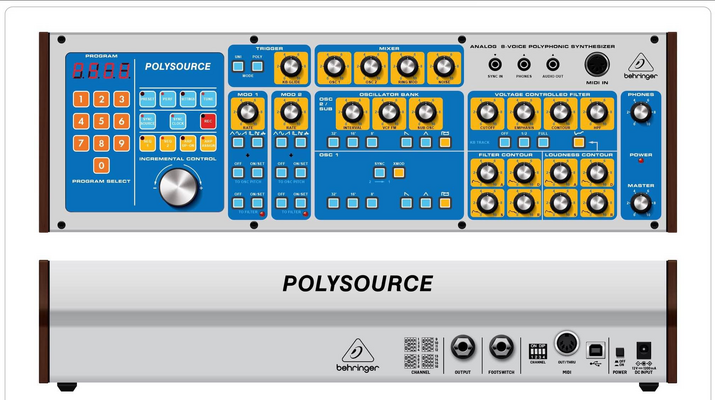Tap program select key 7

(81, 143)
